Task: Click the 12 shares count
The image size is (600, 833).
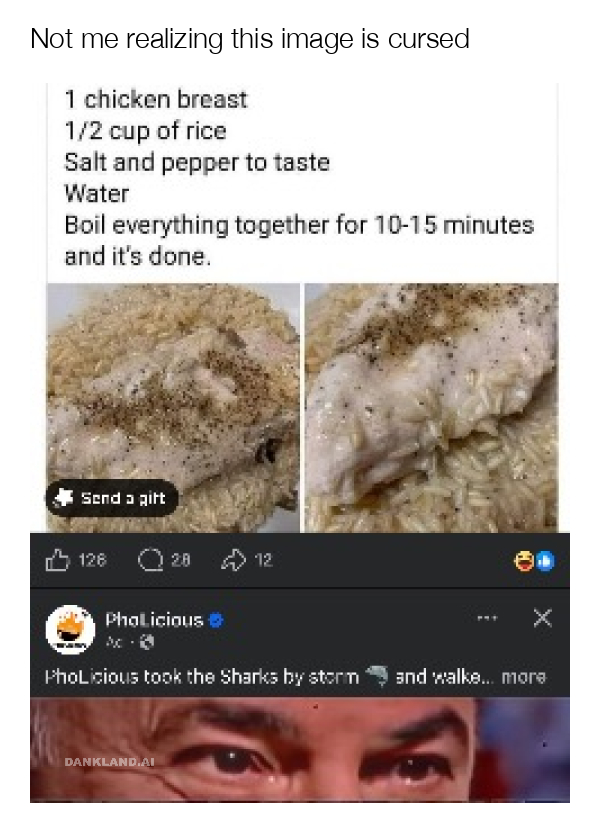Action: pos(263,561)
